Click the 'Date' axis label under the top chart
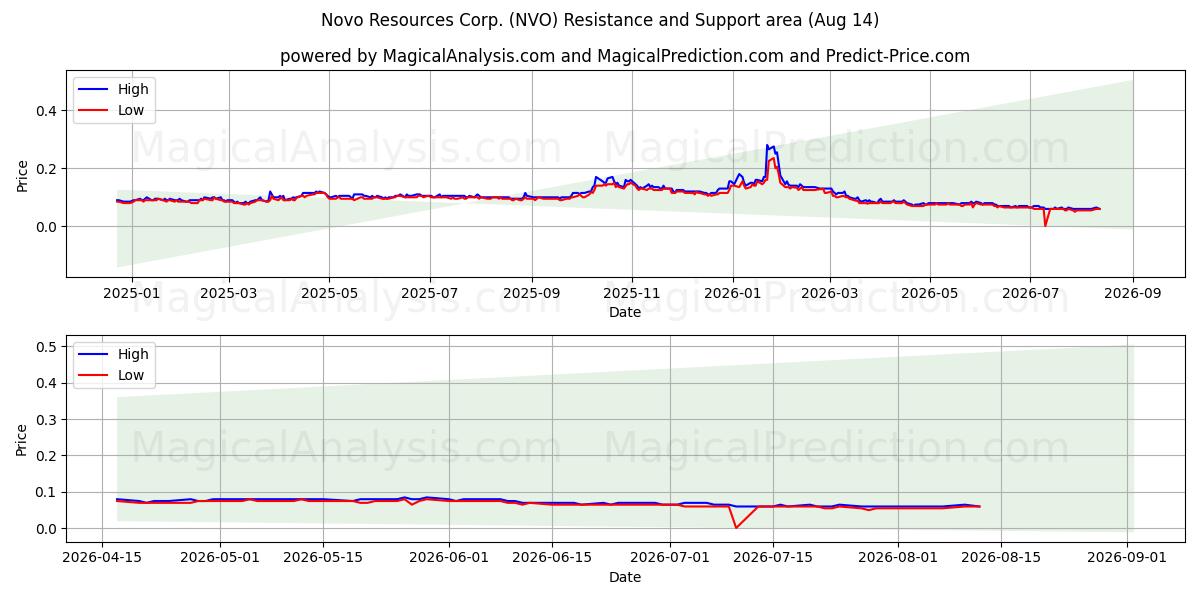 coord(625,312)
